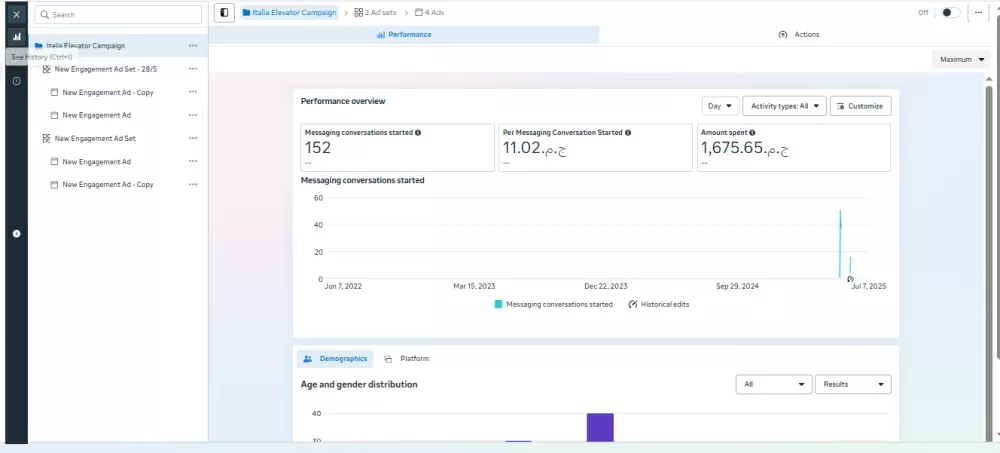The image size is (1000, 453).
Task: Click ad set icon beside New Engagement Ad Set
Action: click(46, 138)
